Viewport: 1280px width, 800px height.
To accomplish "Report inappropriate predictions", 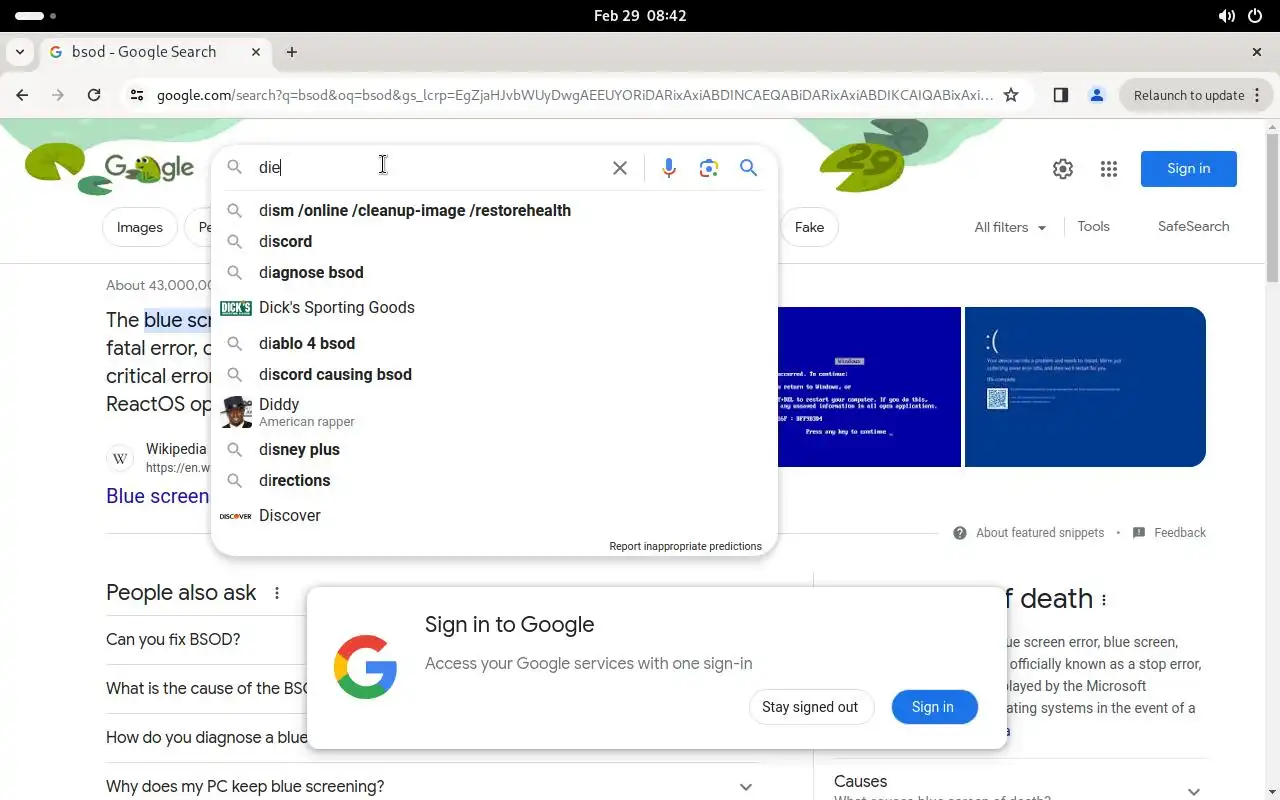I will [x=685, y=546].
